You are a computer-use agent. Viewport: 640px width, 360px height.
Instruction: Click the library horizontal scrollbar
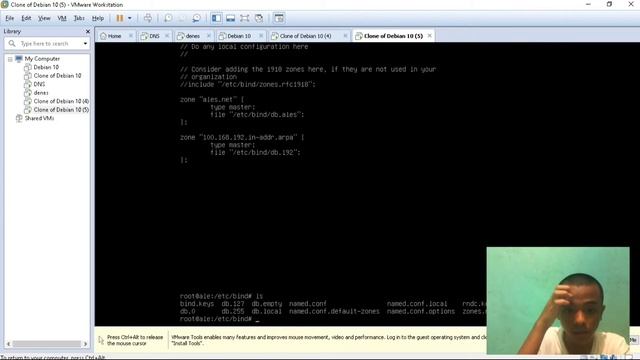pyautogui.click(x=47, y=344)
